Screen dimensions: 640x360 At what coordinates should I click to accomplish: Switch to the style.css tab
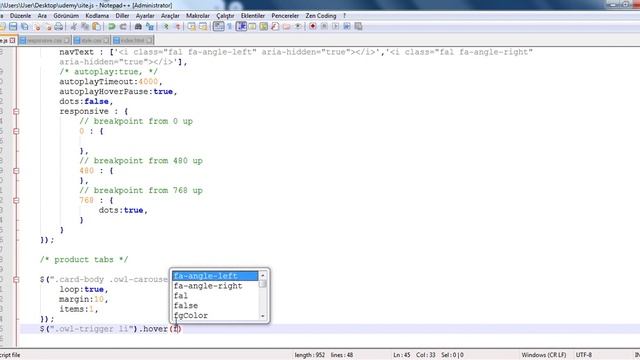[91, 40]
